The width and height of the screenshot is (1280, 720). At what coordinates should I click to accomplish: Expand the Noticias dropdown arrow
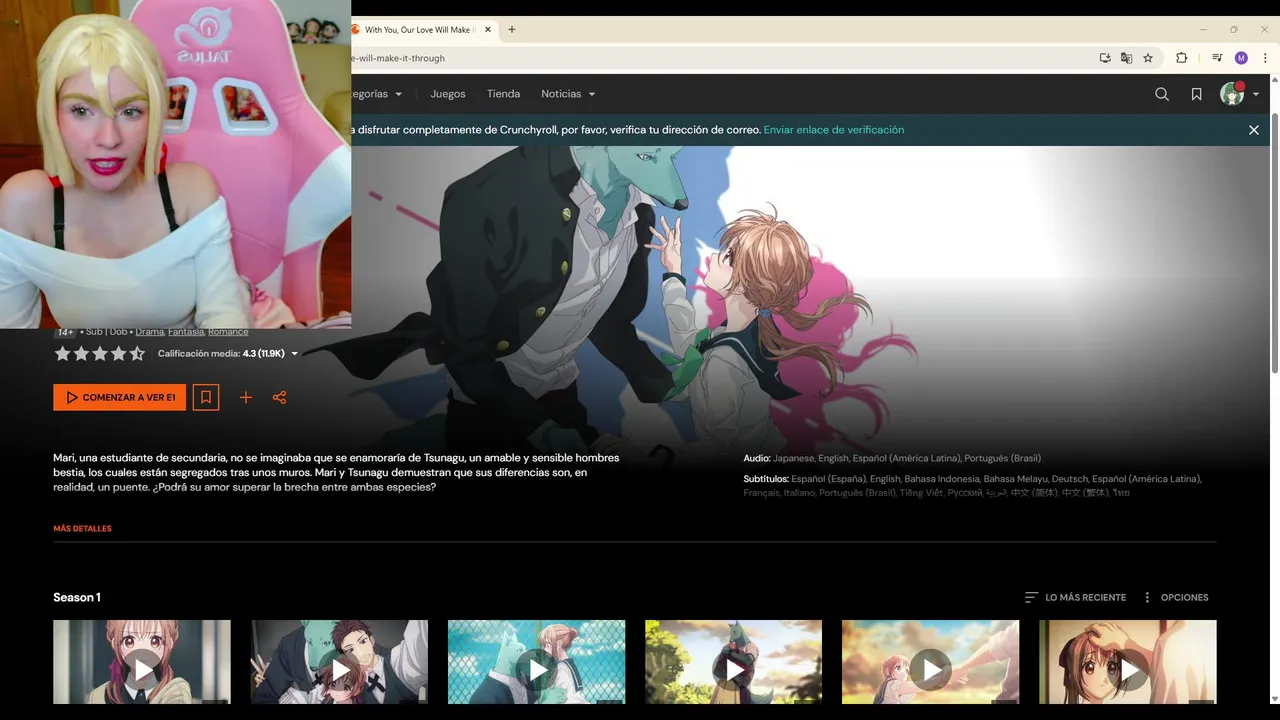592,95
